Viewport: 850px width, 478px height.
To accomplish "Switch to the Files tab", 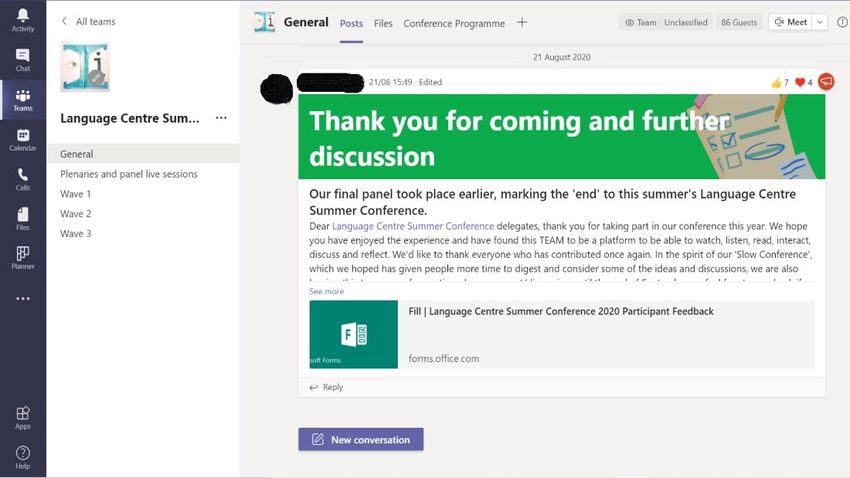I will coord(383,23).
